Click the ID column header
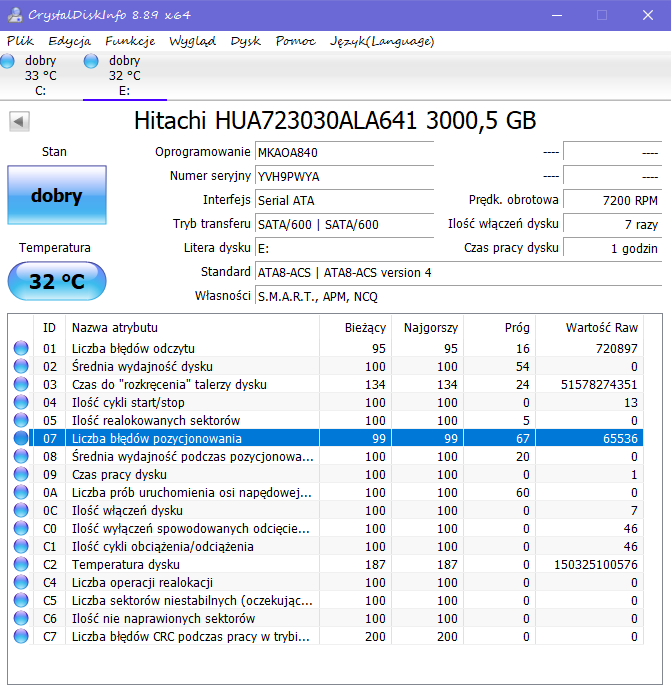This screenshot has width=671, height=689. pos(49,327)
